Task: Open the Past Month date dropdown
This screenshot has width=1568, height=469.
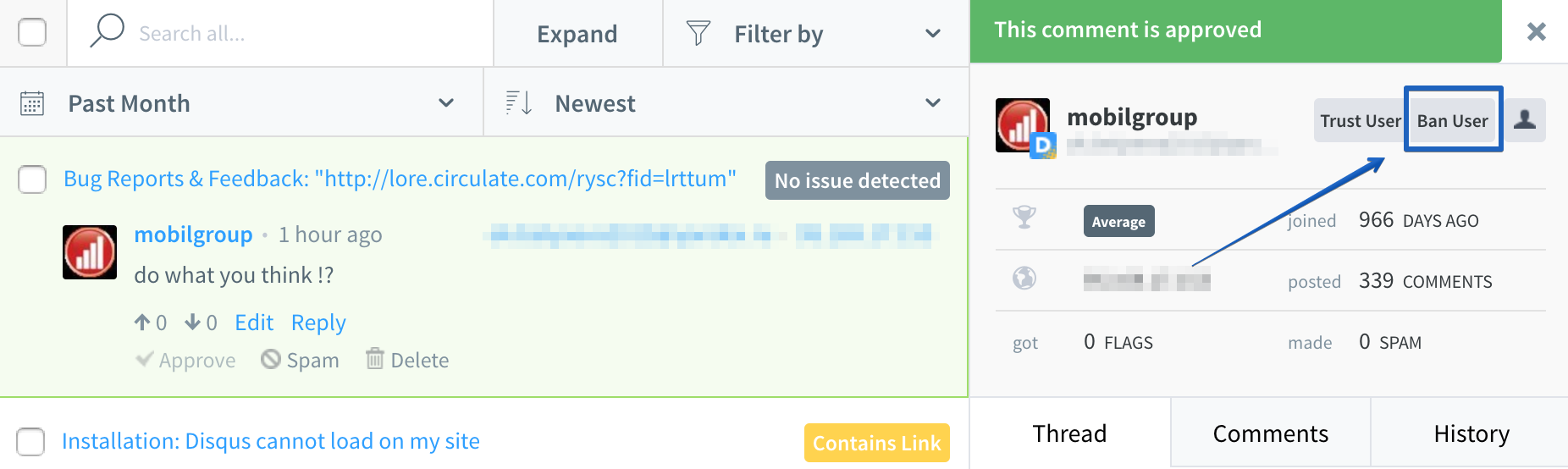Action: coord(241,103)
